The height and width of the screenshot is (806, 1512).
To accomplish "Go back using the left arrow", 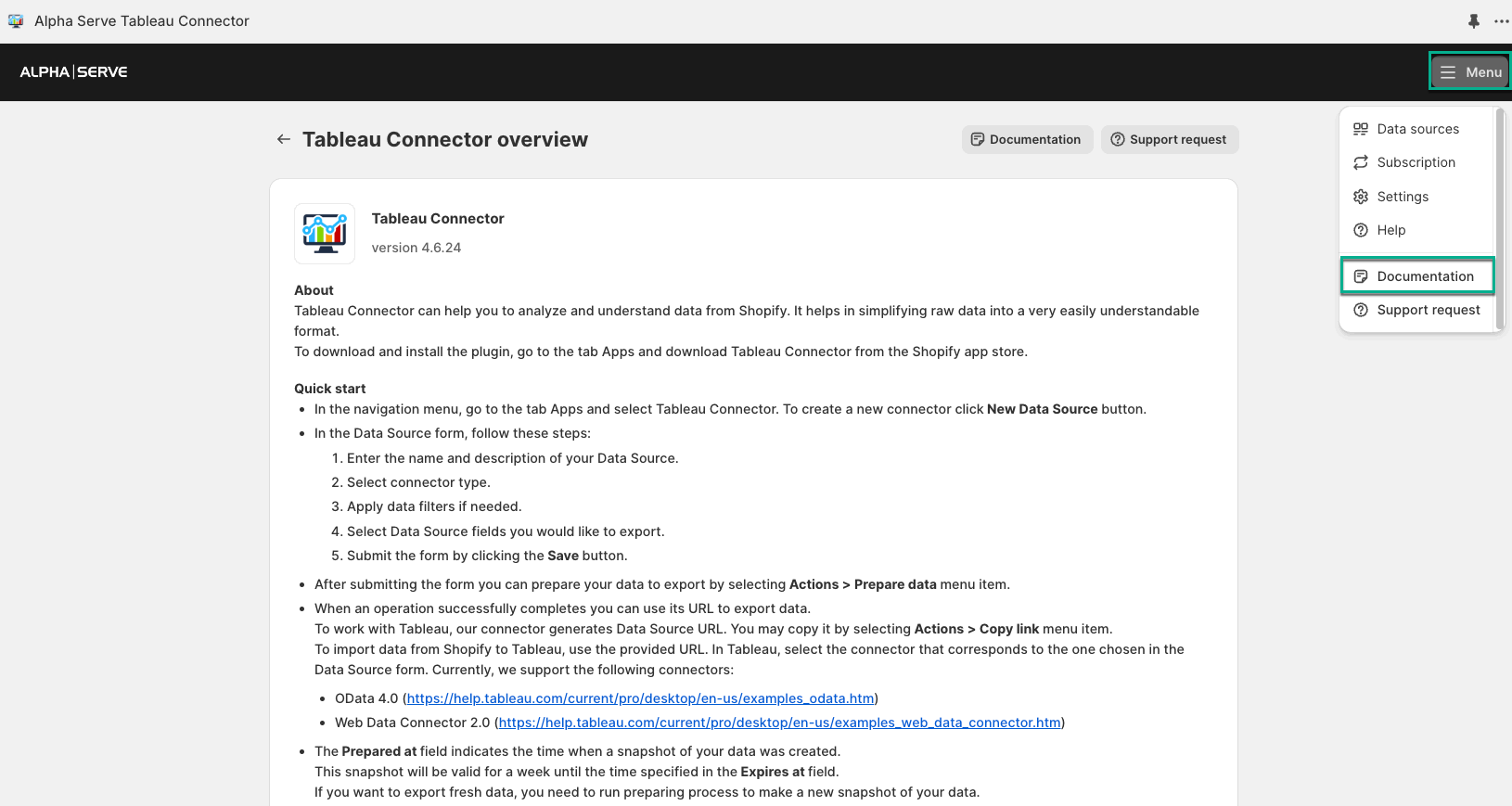I will pyautogui.click(x=284, y=139).
